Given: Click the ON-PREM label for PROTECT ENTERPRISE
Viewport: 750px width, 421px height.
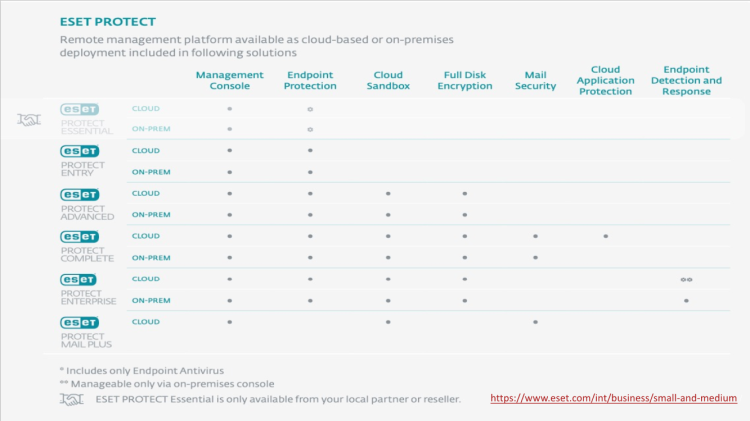Looking at the screenshot, I should point(151,300).
